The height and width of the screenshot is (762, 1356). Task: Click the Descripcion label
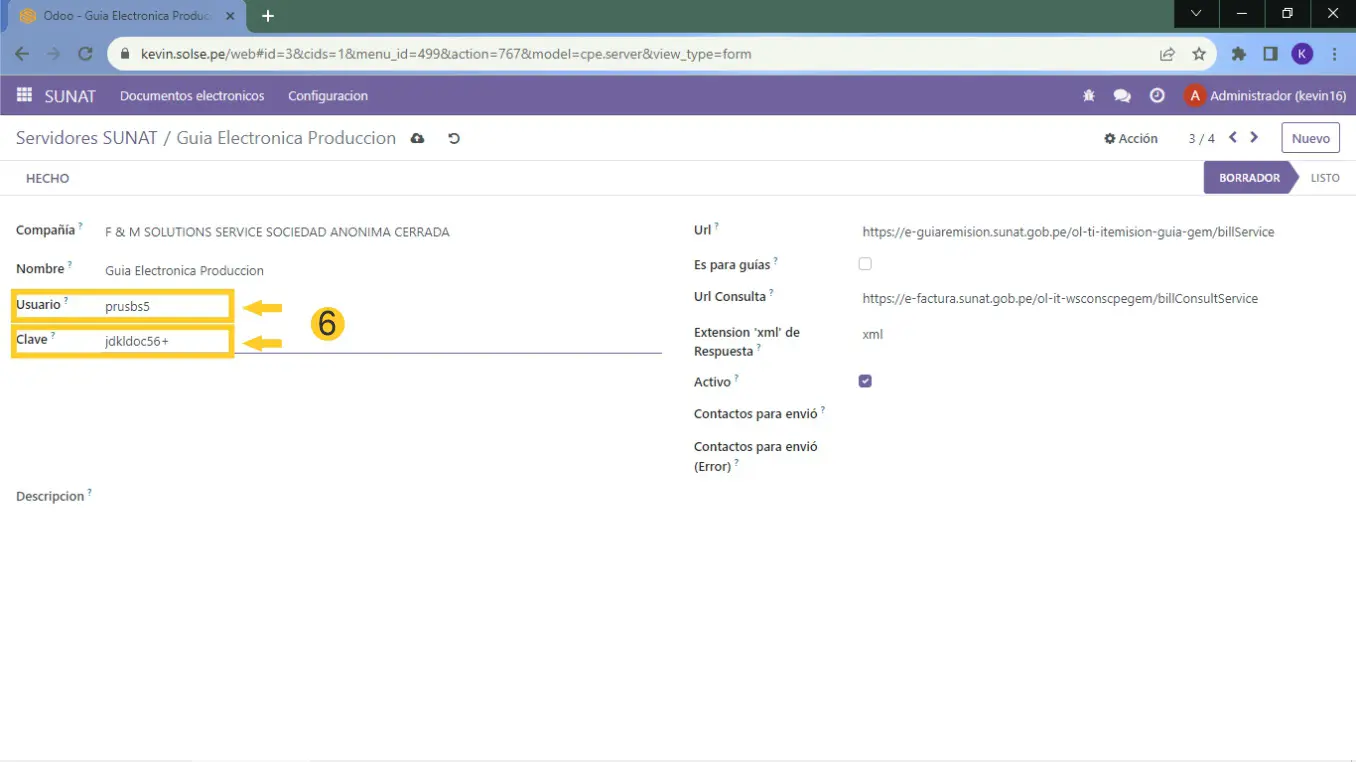(x=50, y=497)
